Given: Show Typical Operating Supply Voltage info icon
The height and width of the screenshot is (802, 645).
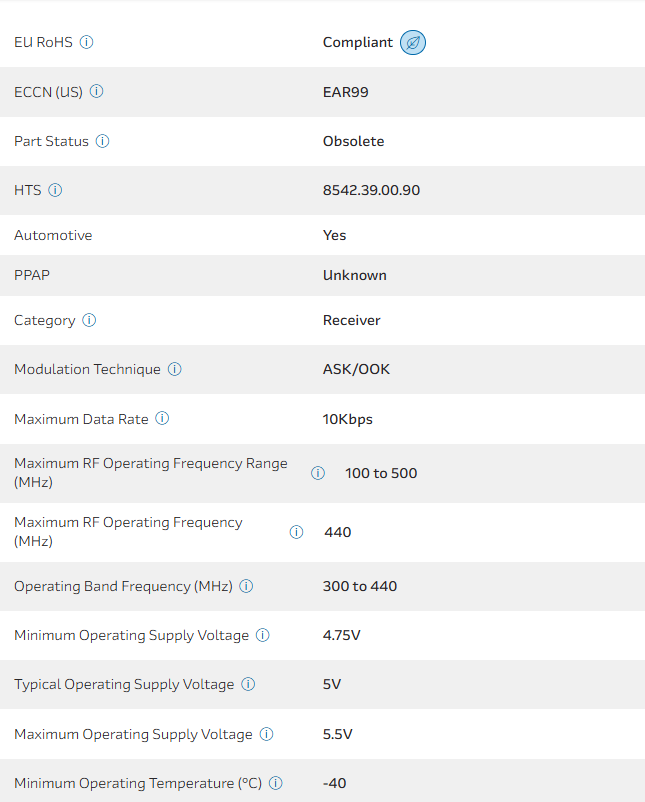Looking at the screenshot, I should click(248, 684).
